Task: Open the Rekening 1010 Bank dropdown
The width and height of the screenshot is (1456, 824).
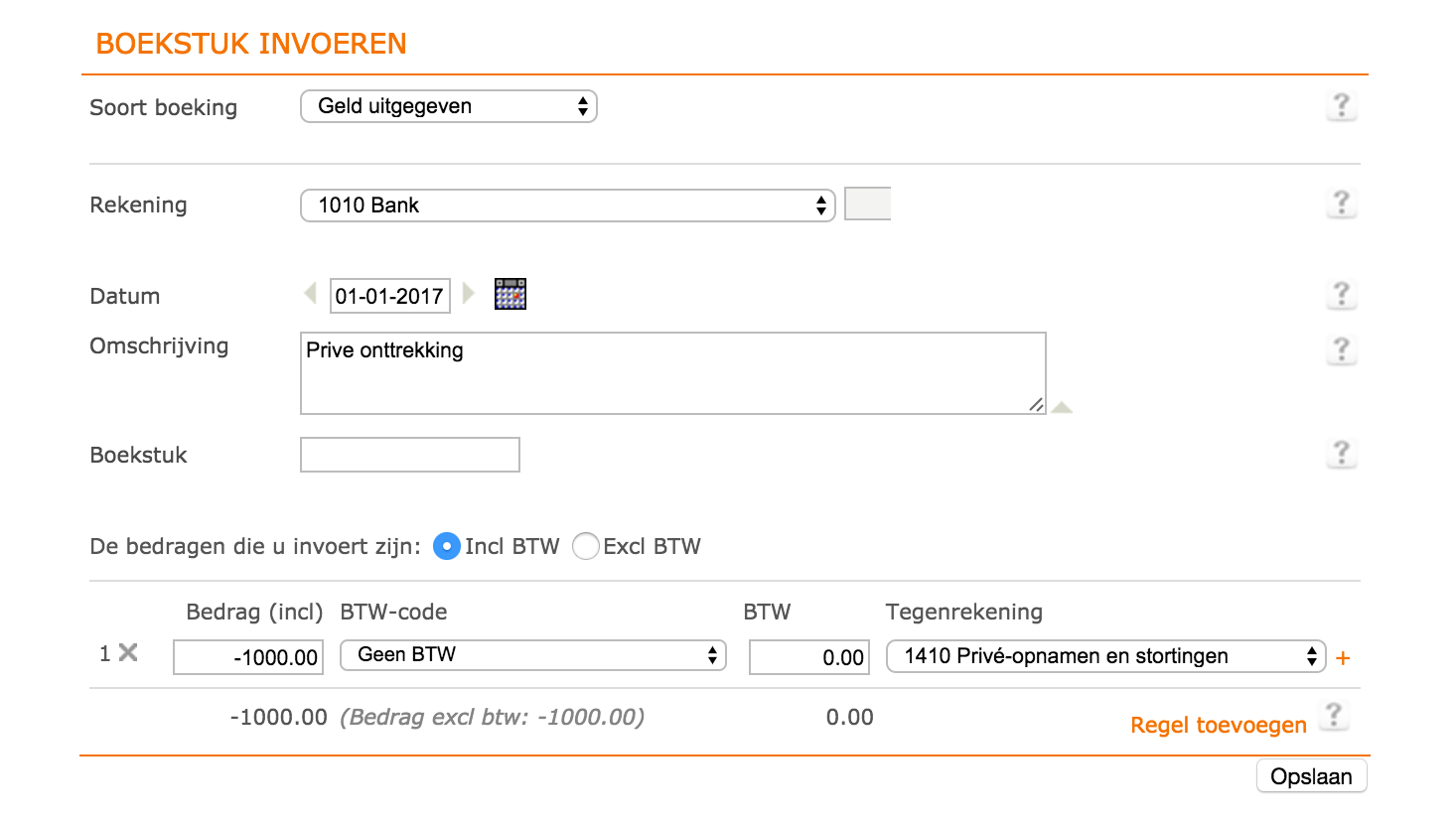Action: (568, 206)
